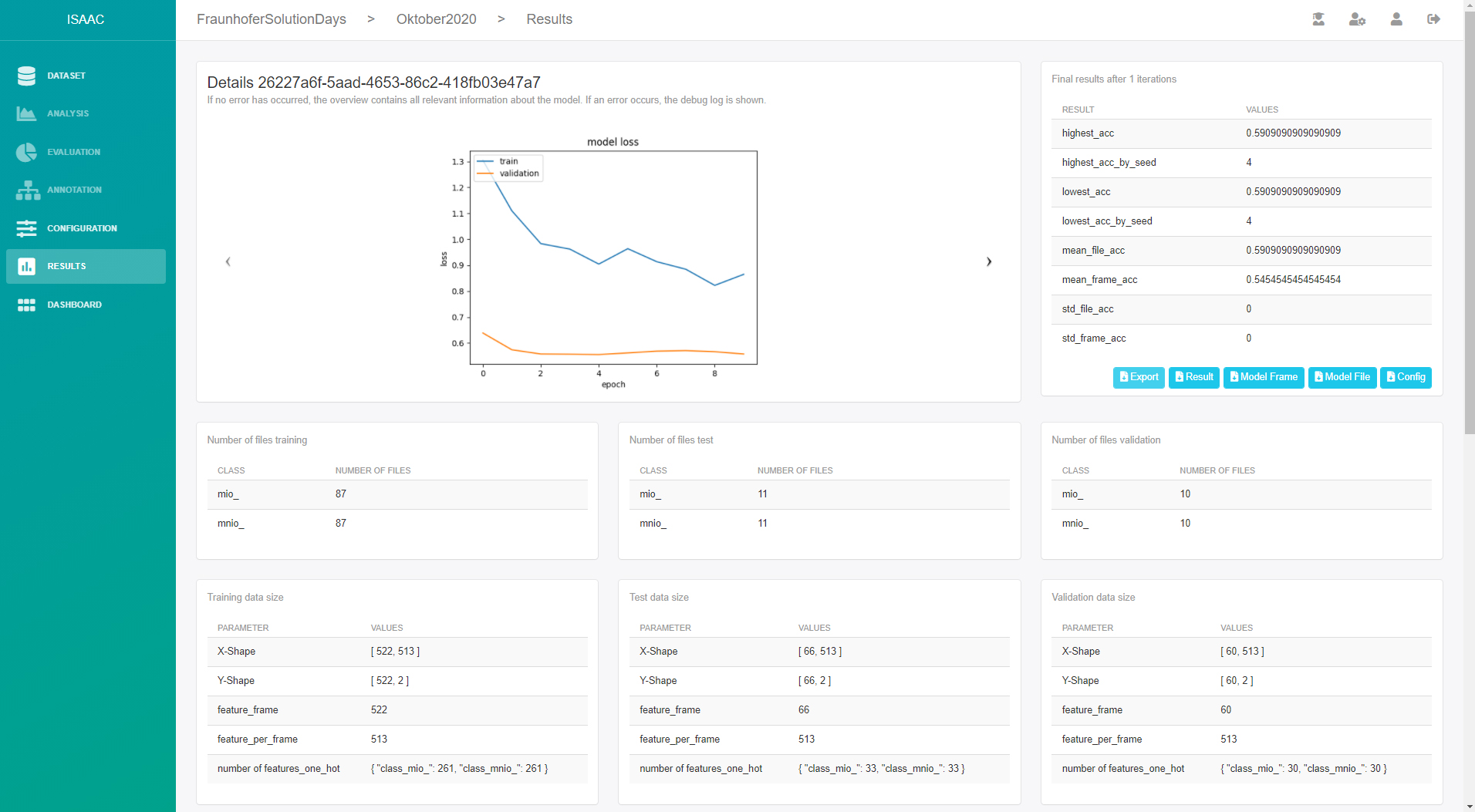This screenshot has height=812, width=1475.
Task: Click the page vertical scrollbar thumb
Action: [1469, 224]
